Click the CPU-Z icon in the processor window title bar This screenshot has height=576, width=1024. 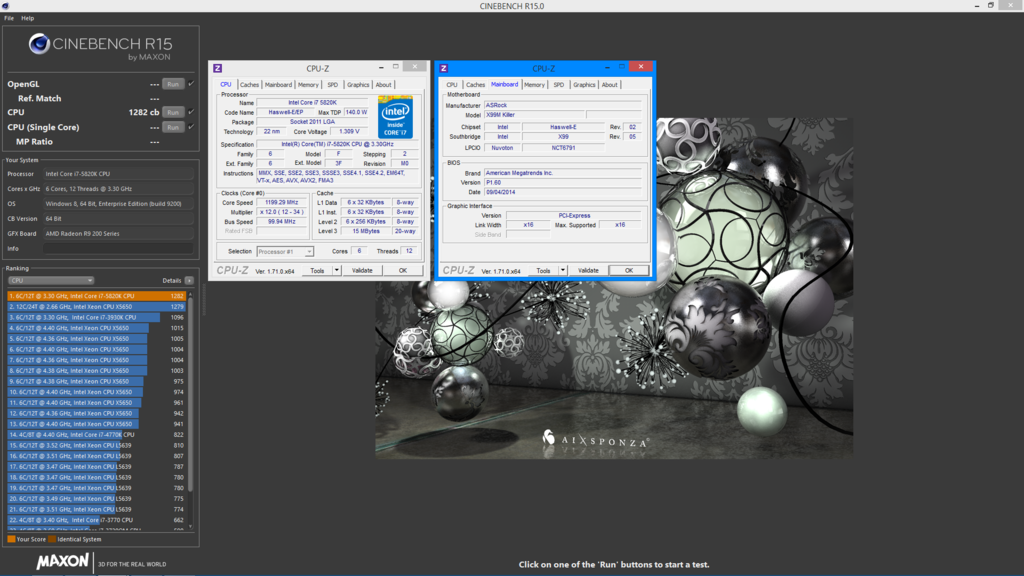pyautogui.click(x=217, y=68)
